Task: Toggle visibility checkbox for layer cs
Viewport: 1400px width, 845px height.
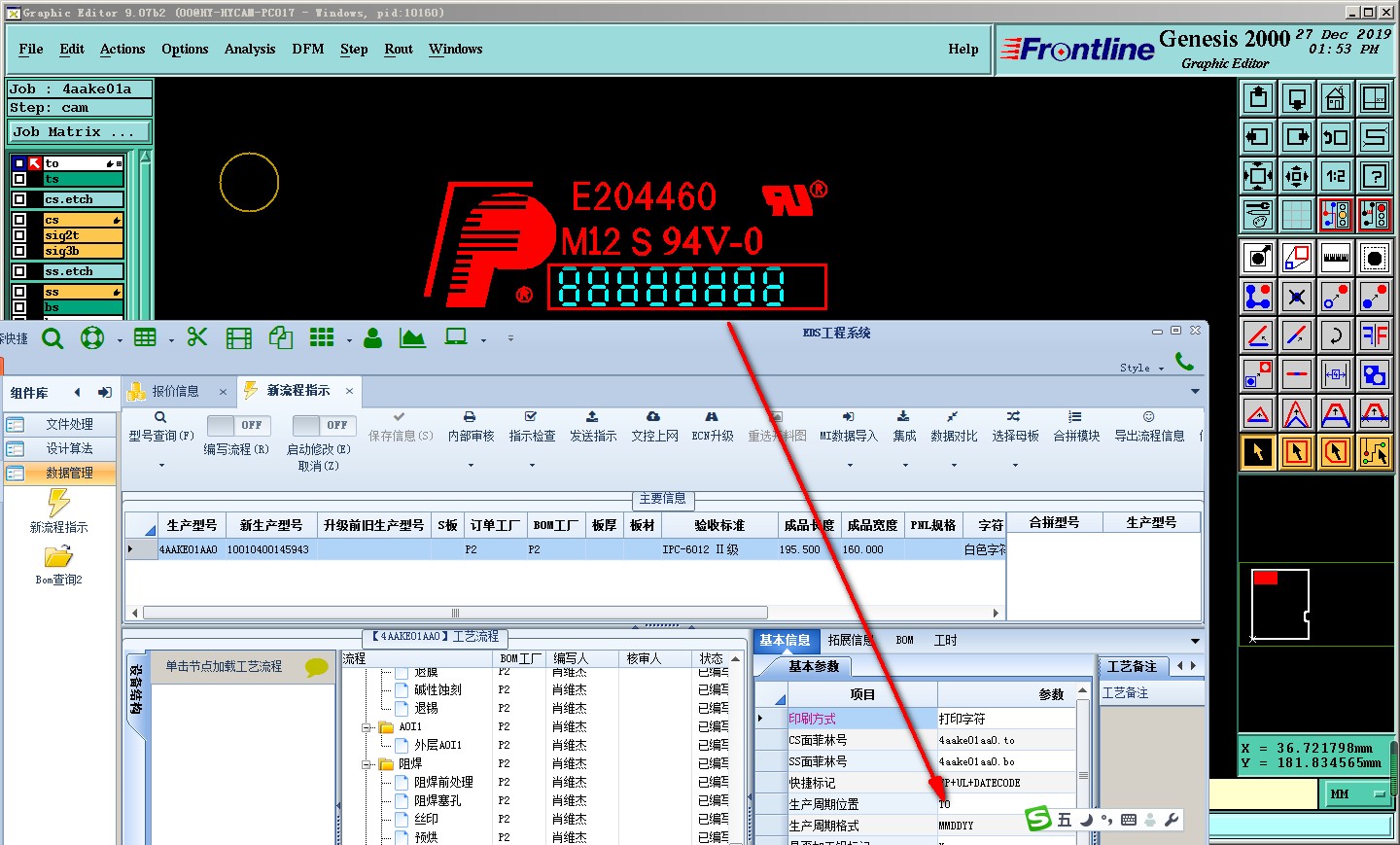Action: pyautogui.click(x=19, y=220)
